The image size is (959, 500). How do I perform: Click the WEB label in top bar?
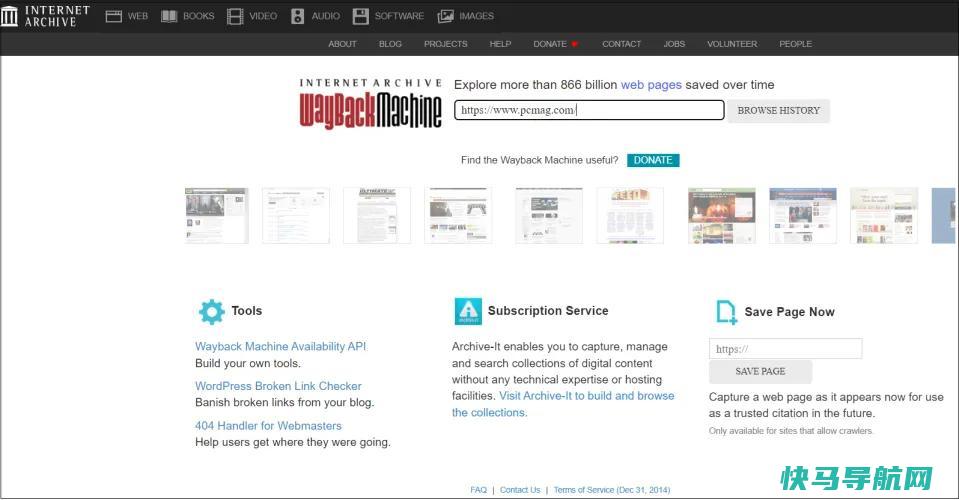138,16
